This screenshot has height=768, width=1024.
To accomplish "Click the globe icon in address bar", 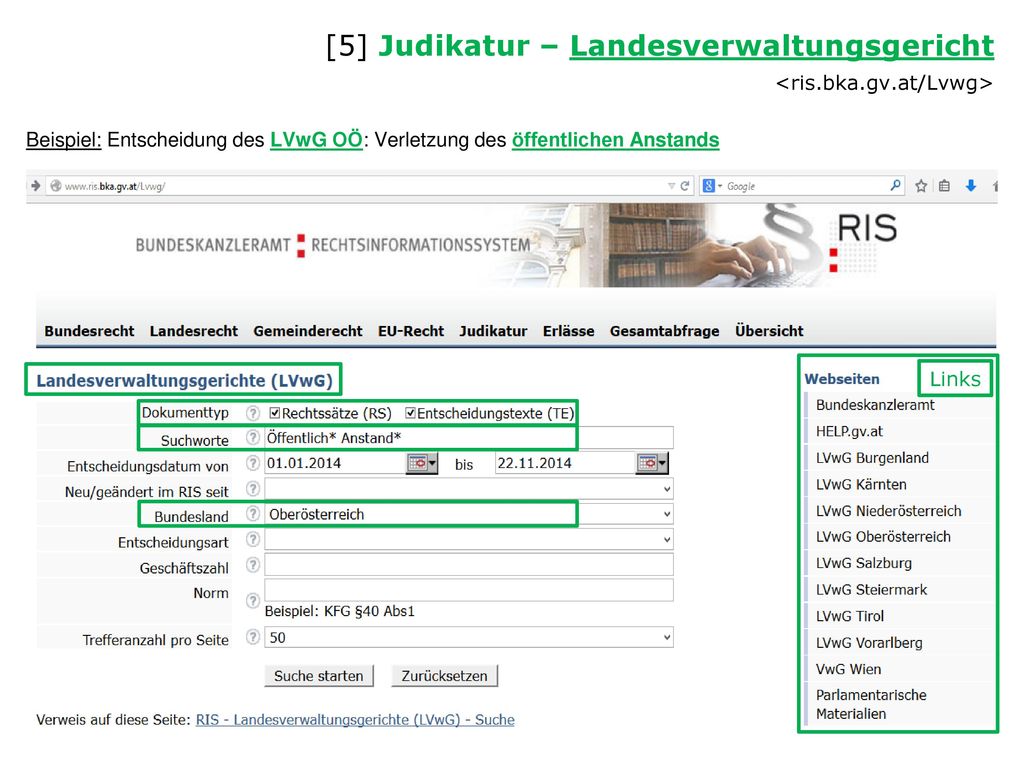I will pyautogui.click(x=56, y=186).
